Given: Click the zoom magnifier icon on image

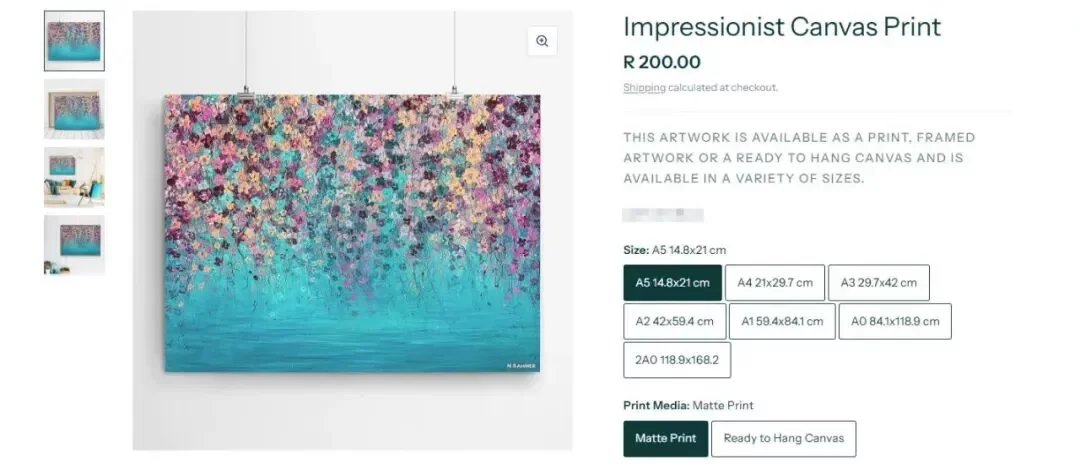Looking at the screenshot, I should (542, 41).
